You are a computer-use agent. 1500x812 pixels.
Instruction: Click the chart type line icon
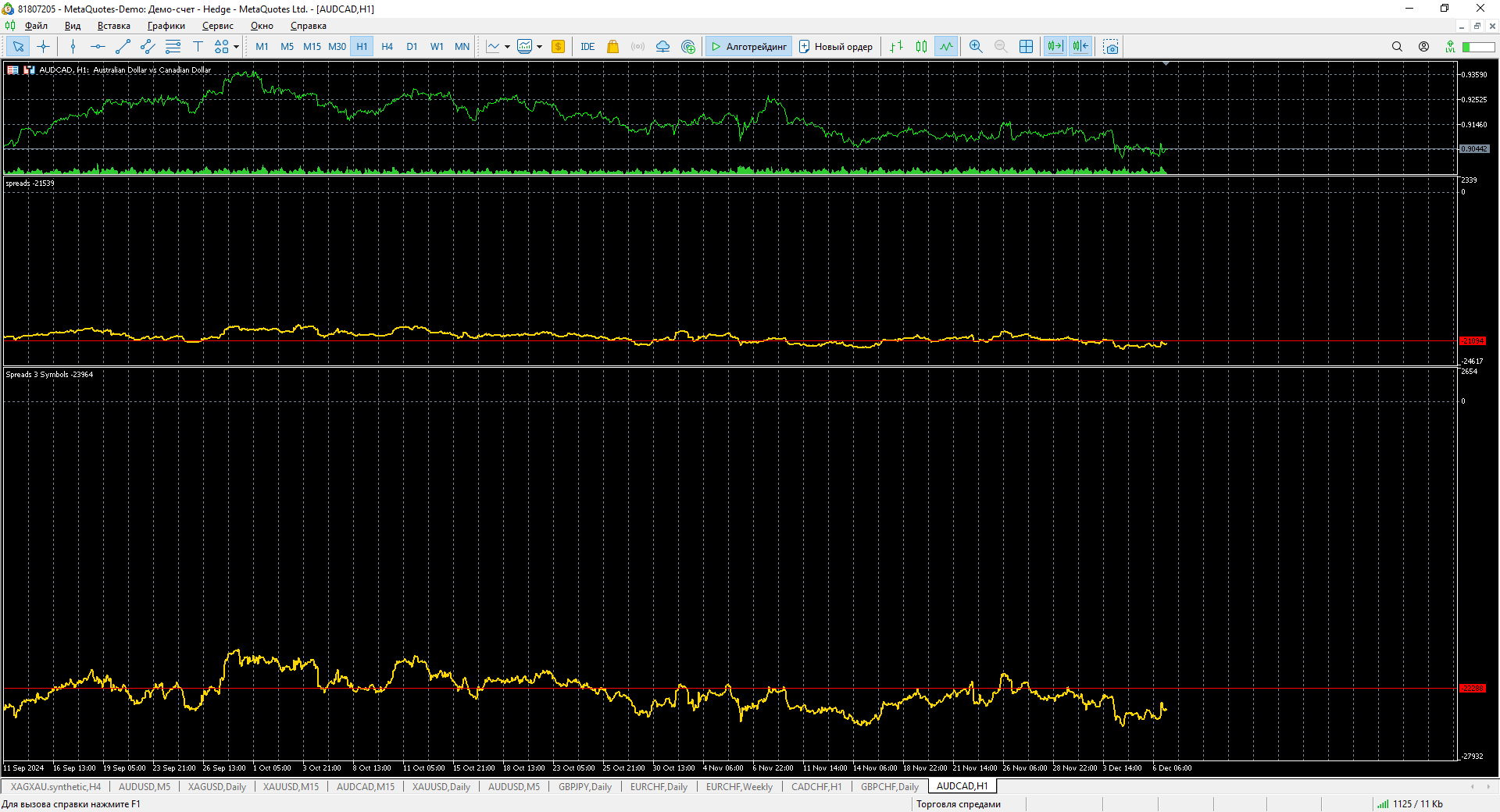pos(493,47)
